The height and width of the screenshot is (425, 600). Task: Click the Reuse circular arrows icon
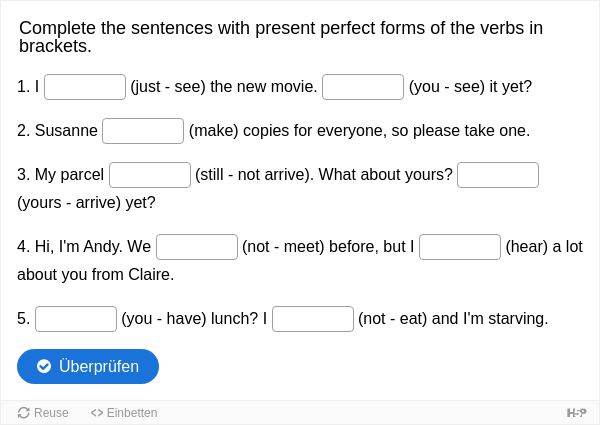[x=24, y=413]
